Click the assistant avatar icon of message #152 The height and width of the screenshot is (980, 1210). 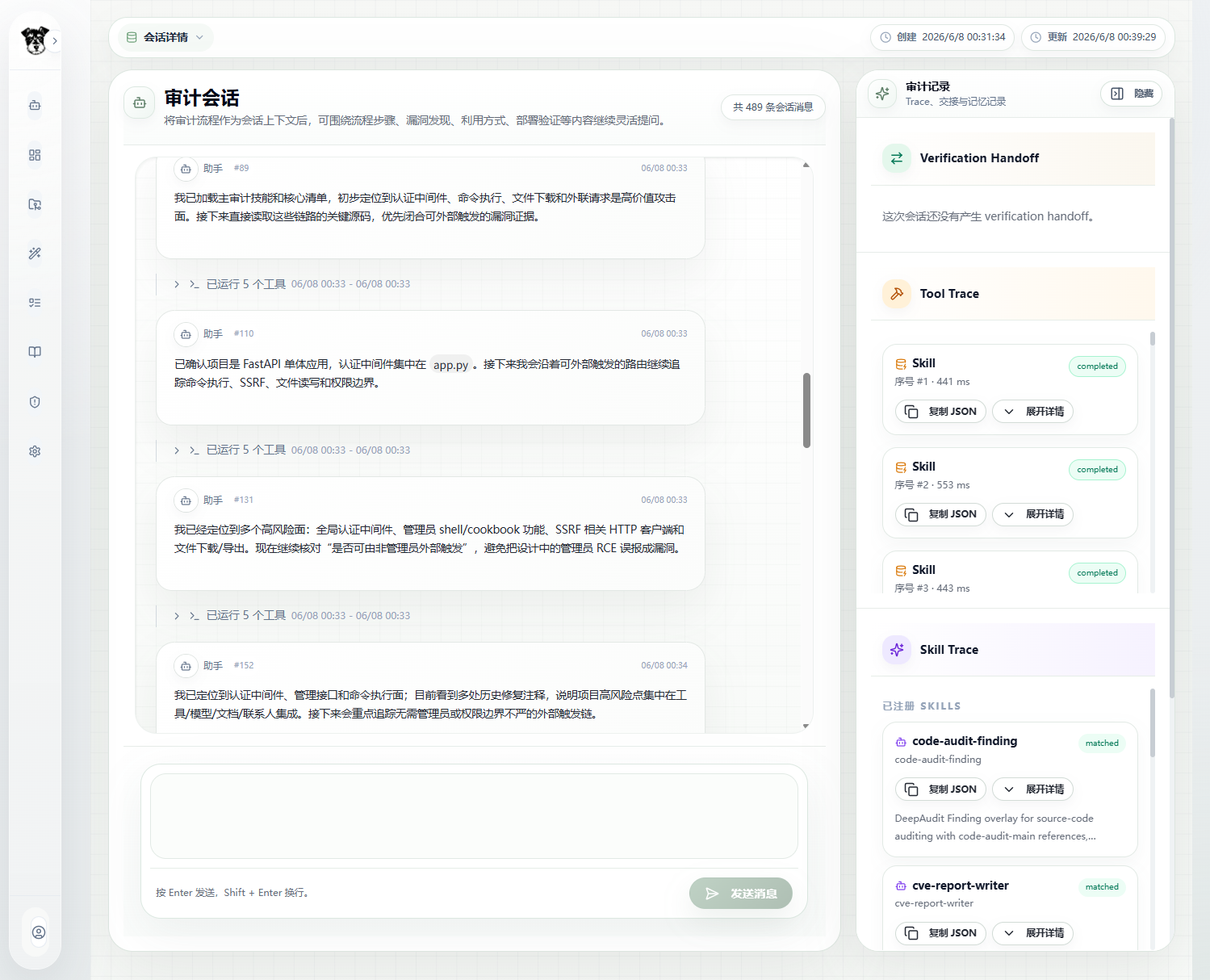coord(186,666)
